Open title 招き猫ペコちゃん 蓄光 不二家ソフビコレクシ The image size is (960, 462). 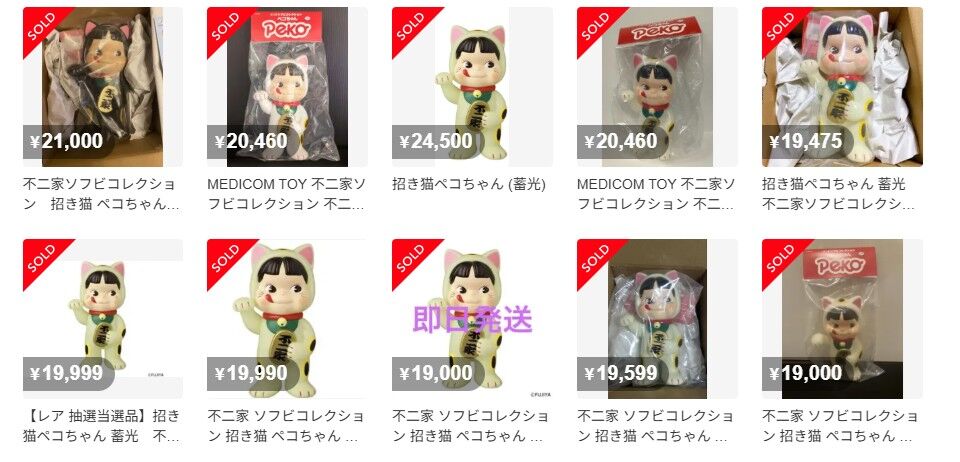(838, 194)
